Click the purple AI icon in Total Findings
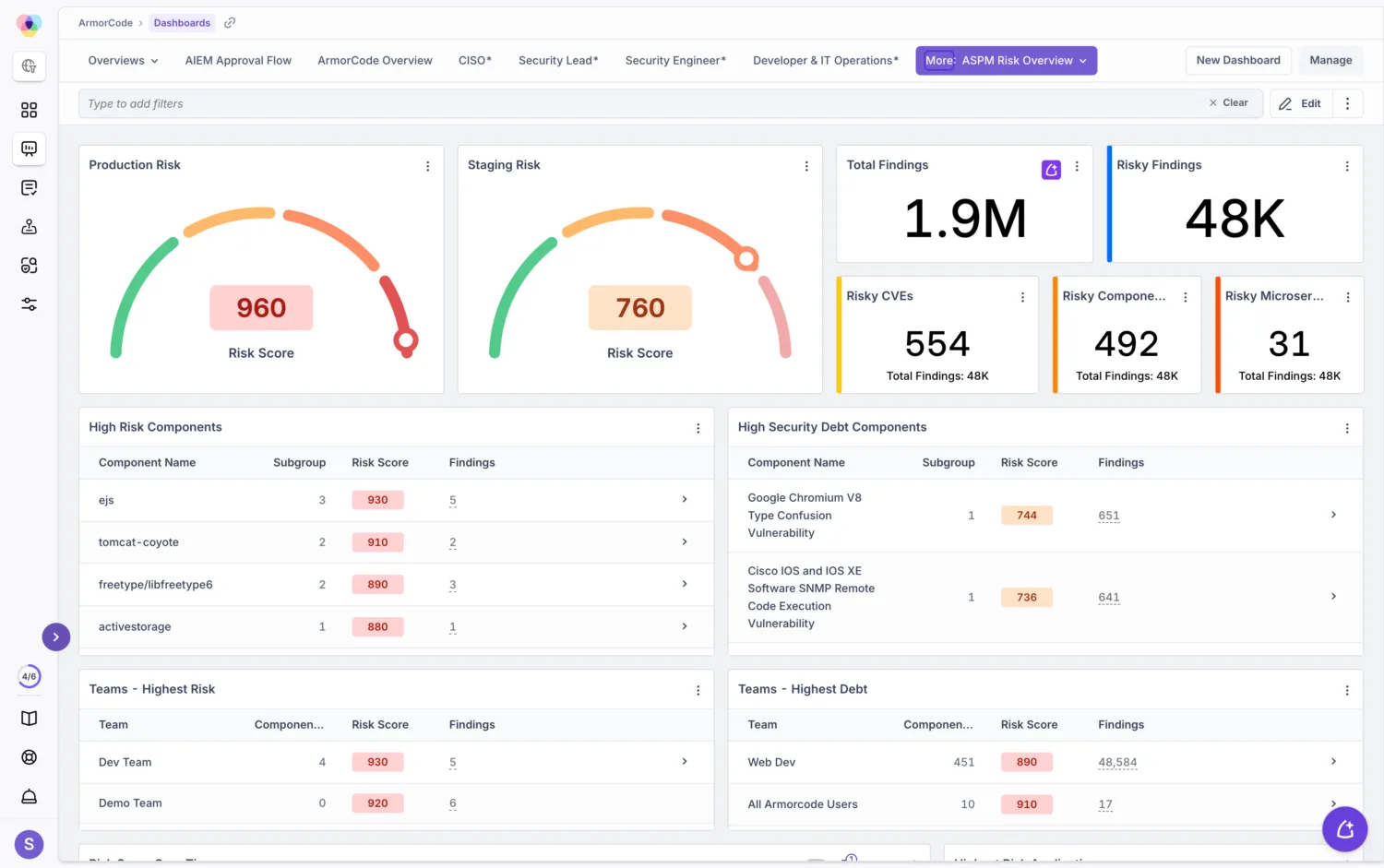The image size is (1384, 868). 1051,170
